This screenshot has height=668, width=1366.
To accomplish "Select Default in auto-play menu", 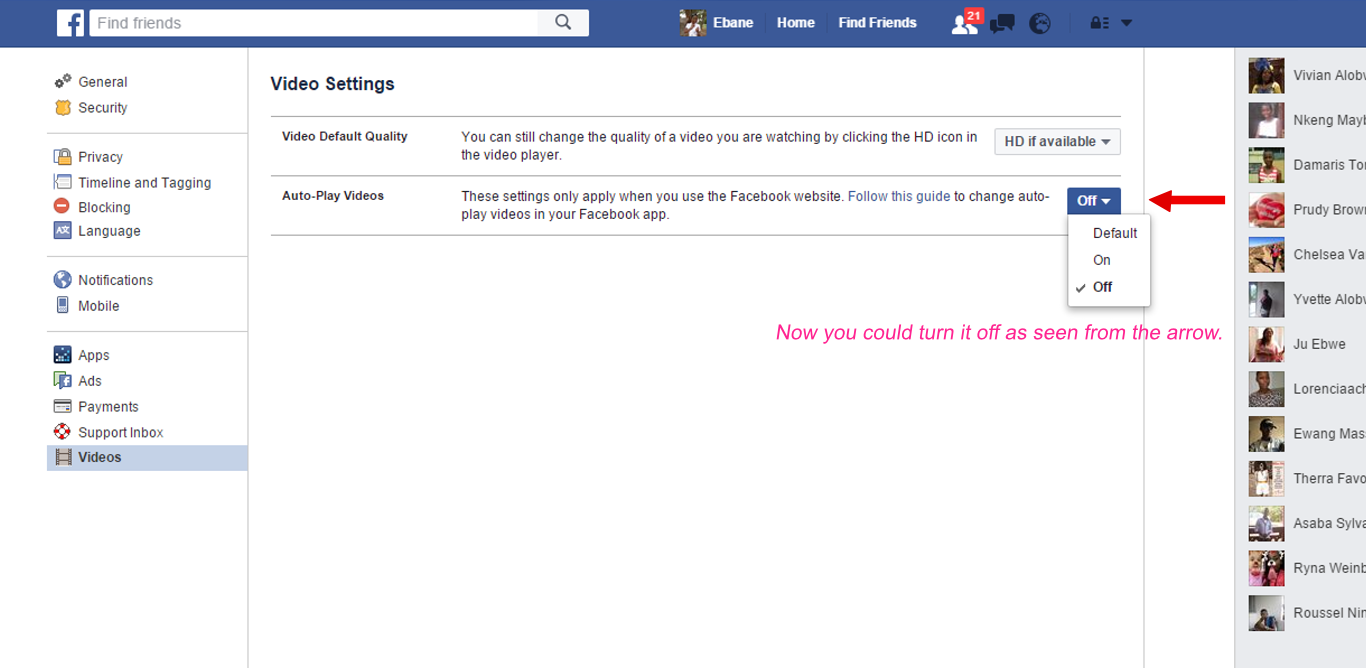I will pyautogui.click(x=1115, y=233).
